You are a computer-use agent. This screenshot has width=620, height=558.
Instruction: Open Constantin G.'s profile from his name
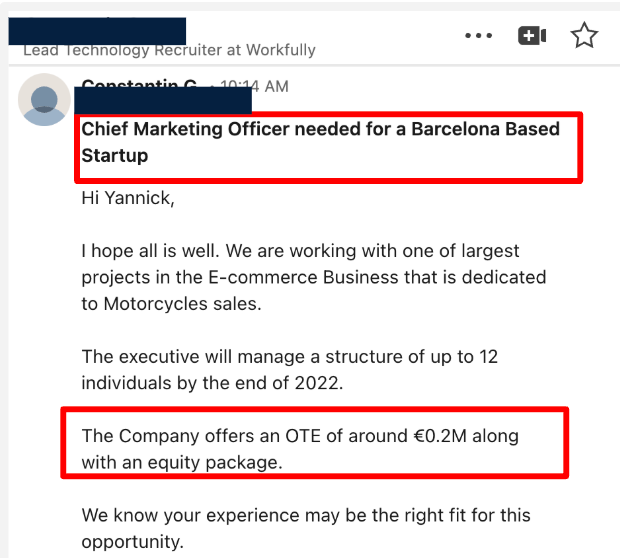140,84
